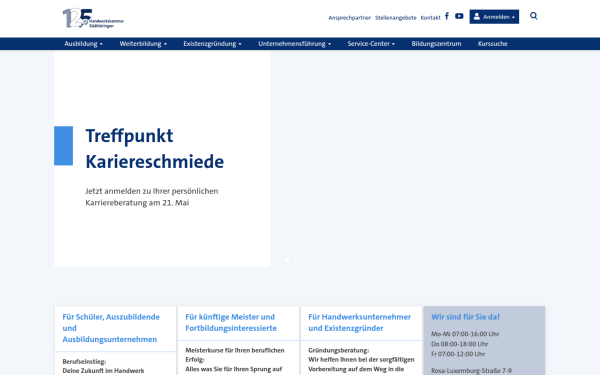Click opening hours 'Do 08:00-18:00 Uhr'

pos(459,344)
